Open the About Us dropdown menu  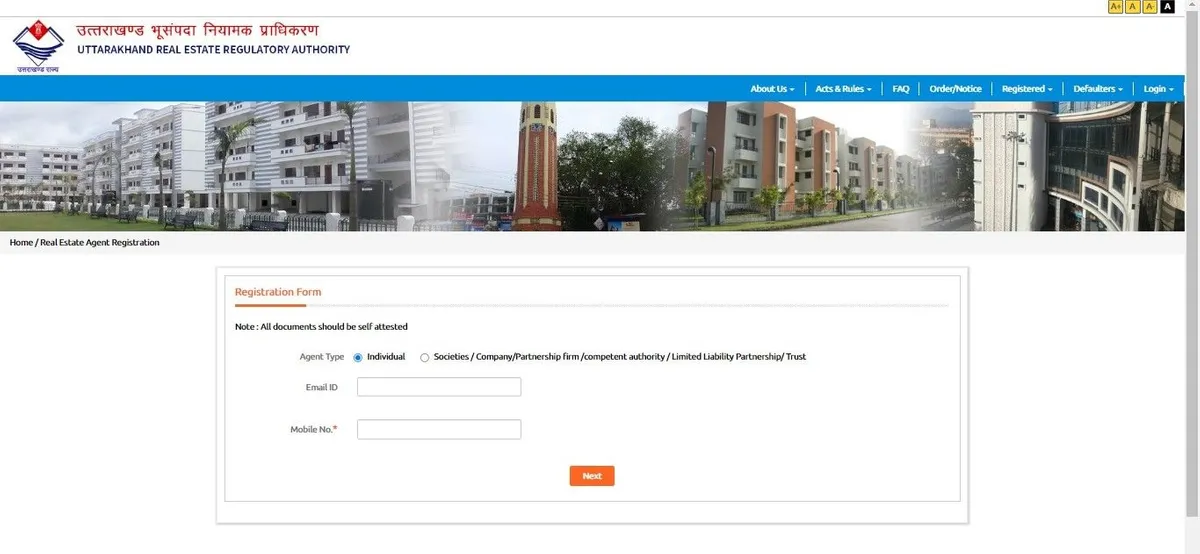[x=772, y=89]
